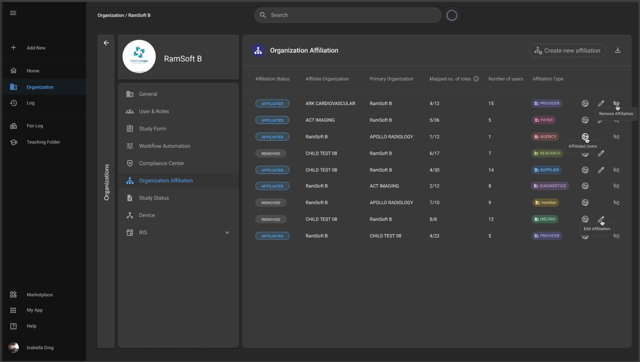This screenshot has width=640, height=362.
Task: Remove affiliation in the DIAGNOSTICS row
Action: pyautogui.click(x=616, y=186)
